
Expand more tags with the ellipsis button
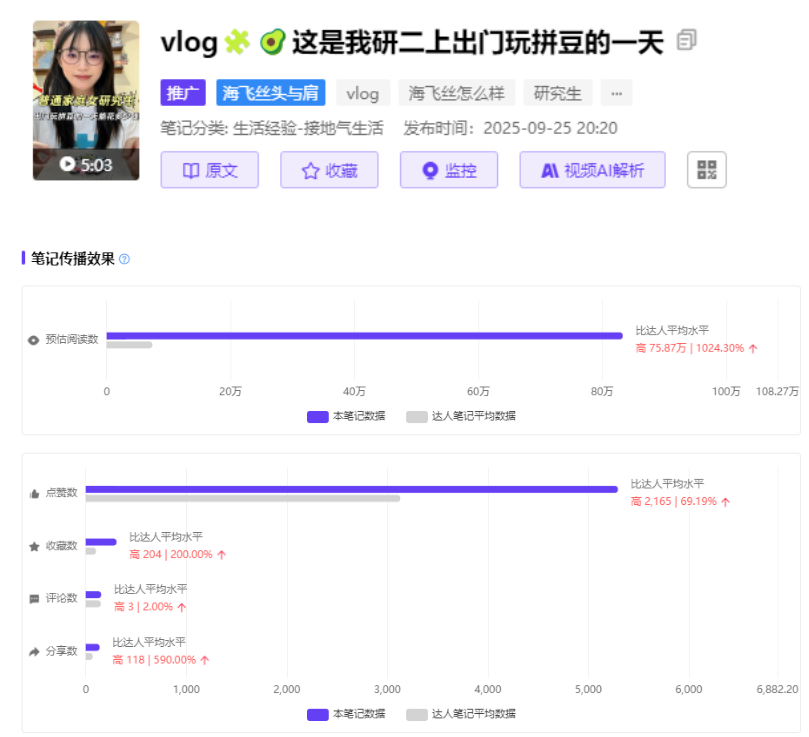tap(616, 94)
